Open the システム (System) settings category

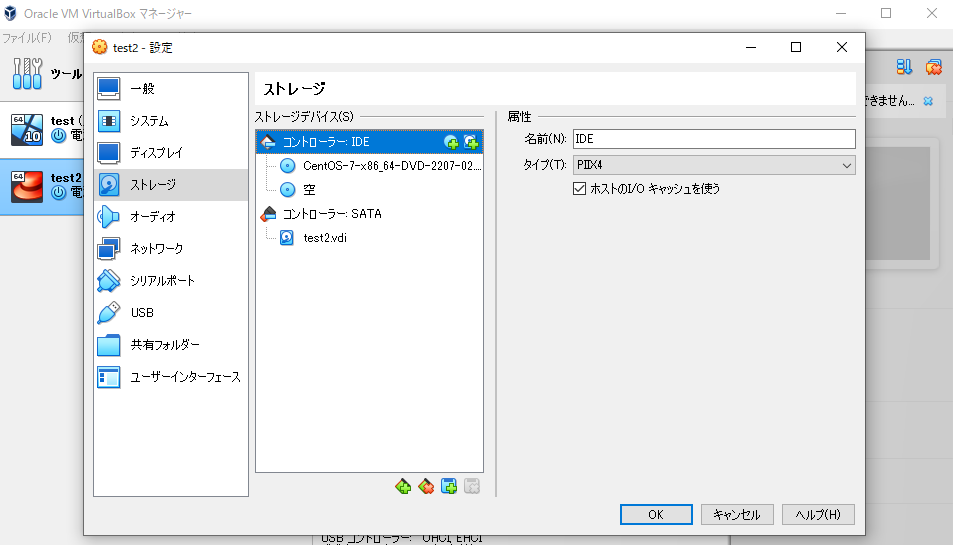(x=171, y=121)
